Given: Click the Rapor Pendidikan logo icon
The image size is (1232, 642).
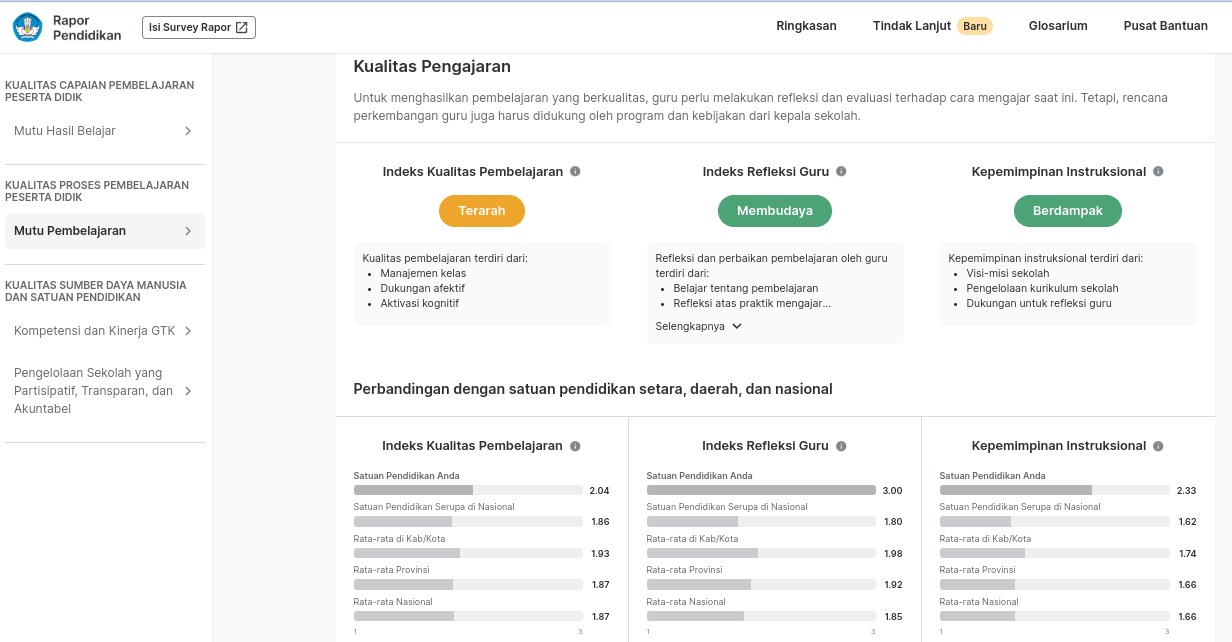Looking at the screenshot, I should pyautogui.click(x=28, y=27).
